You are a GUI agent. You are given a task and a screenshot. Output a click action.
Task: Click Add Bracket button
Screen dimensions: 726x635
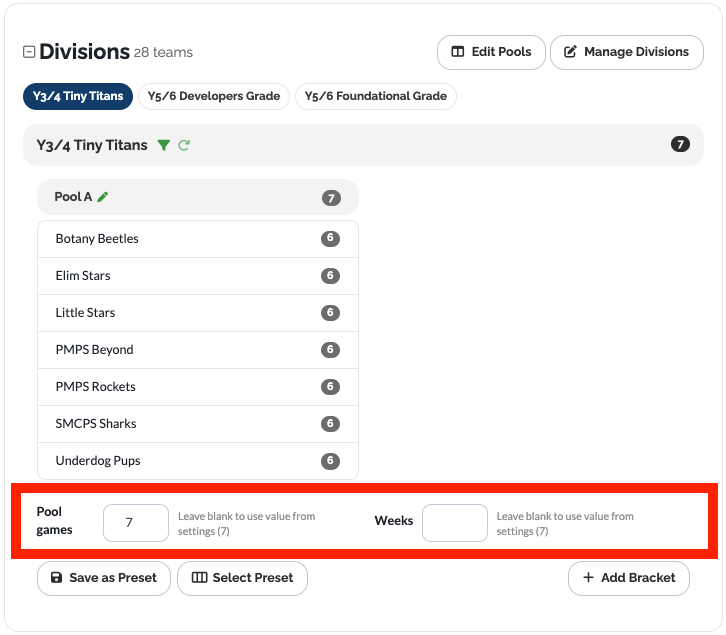click(x=628, y=578)
